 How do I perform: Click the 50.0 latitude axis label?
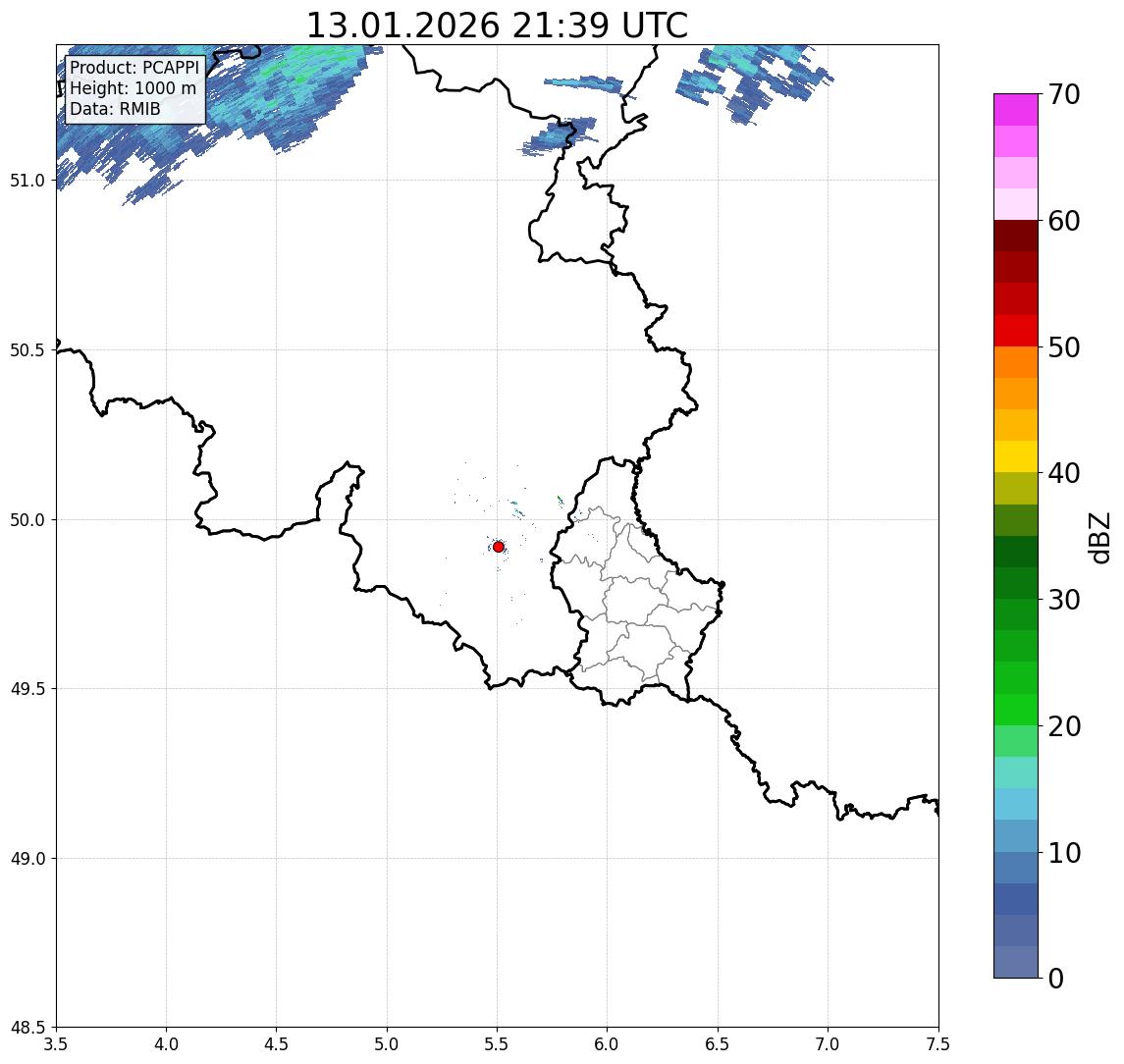(x=27, y=520)
